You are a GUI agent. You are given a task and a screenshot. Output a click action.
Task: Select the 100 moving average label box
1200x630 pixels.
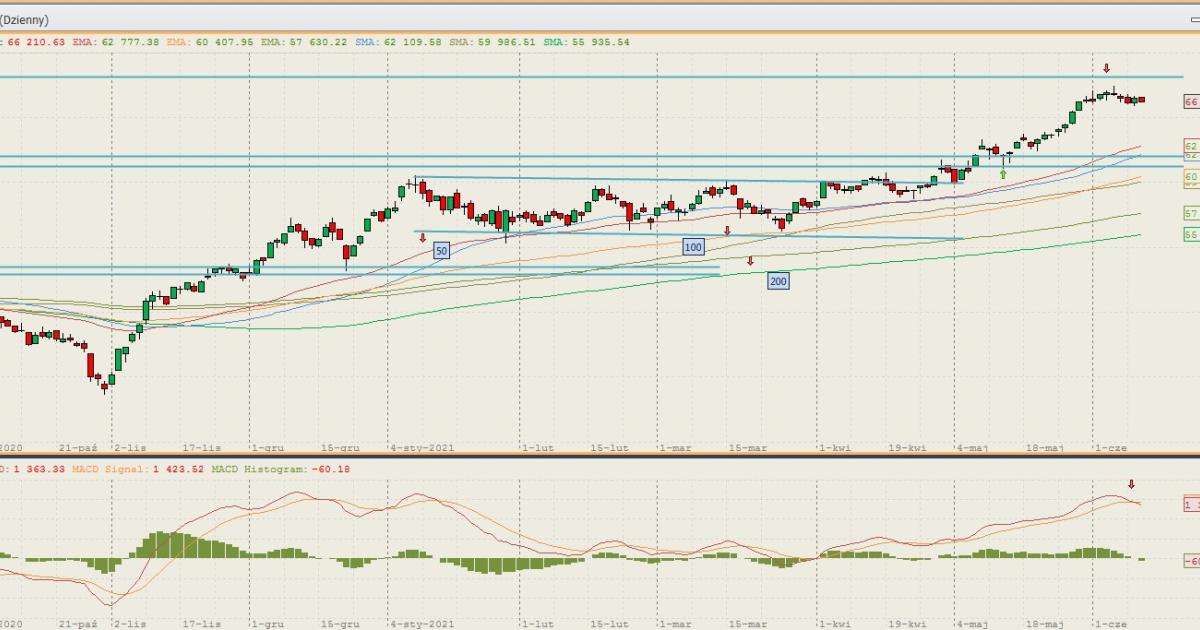tap(693, 247)
